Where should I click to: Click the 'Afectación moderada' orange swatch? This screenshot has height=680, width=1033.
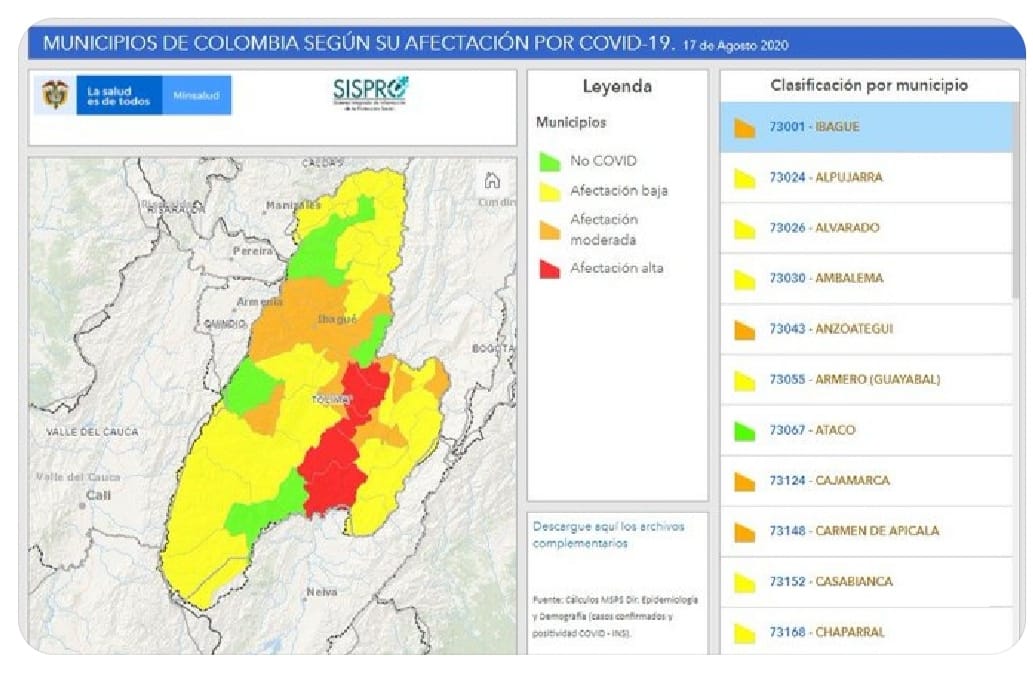click(x=549, y=227)
